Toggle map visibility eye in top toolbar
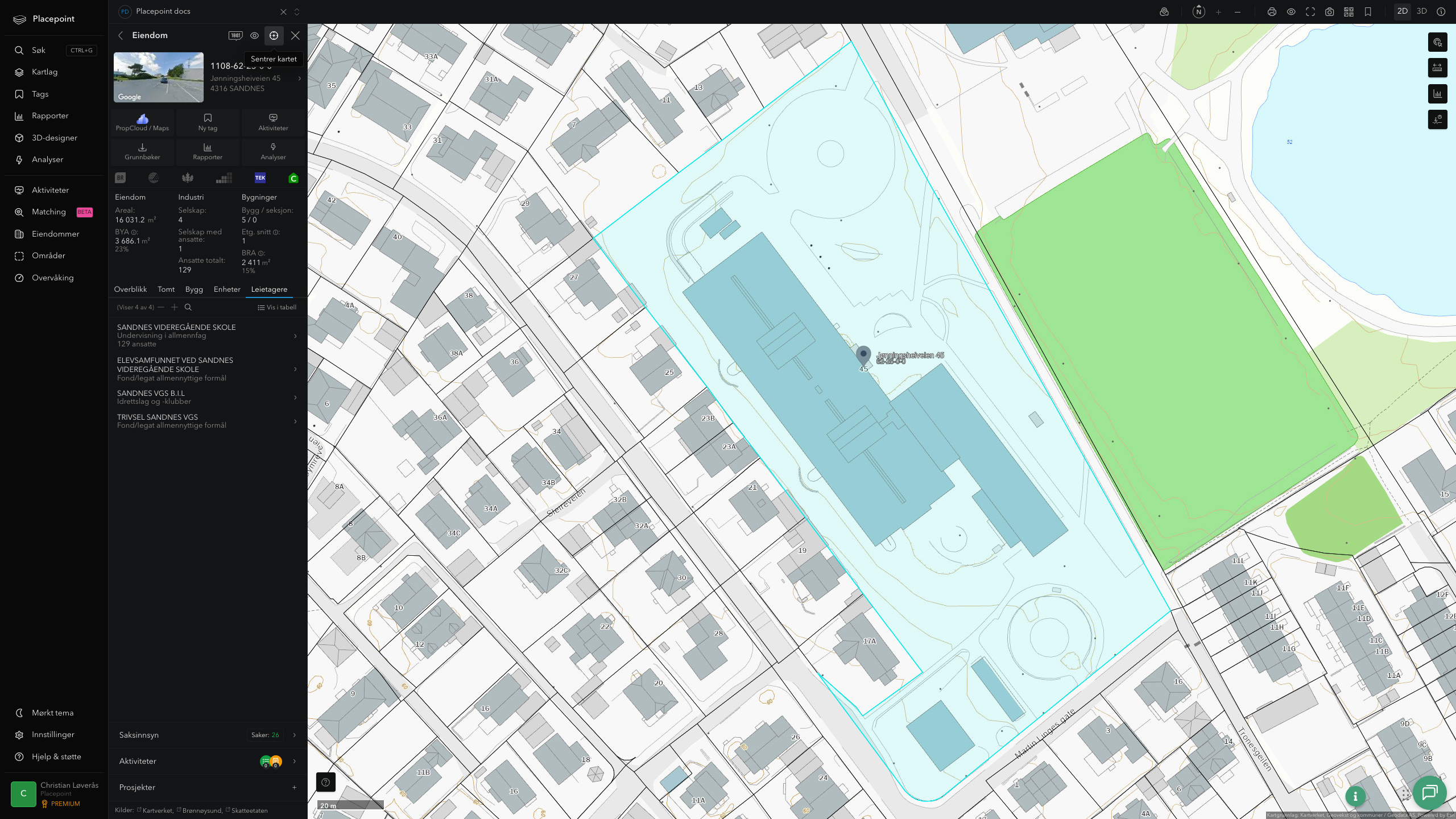This screenshot has width=1456, height=819. point(1291,11)
